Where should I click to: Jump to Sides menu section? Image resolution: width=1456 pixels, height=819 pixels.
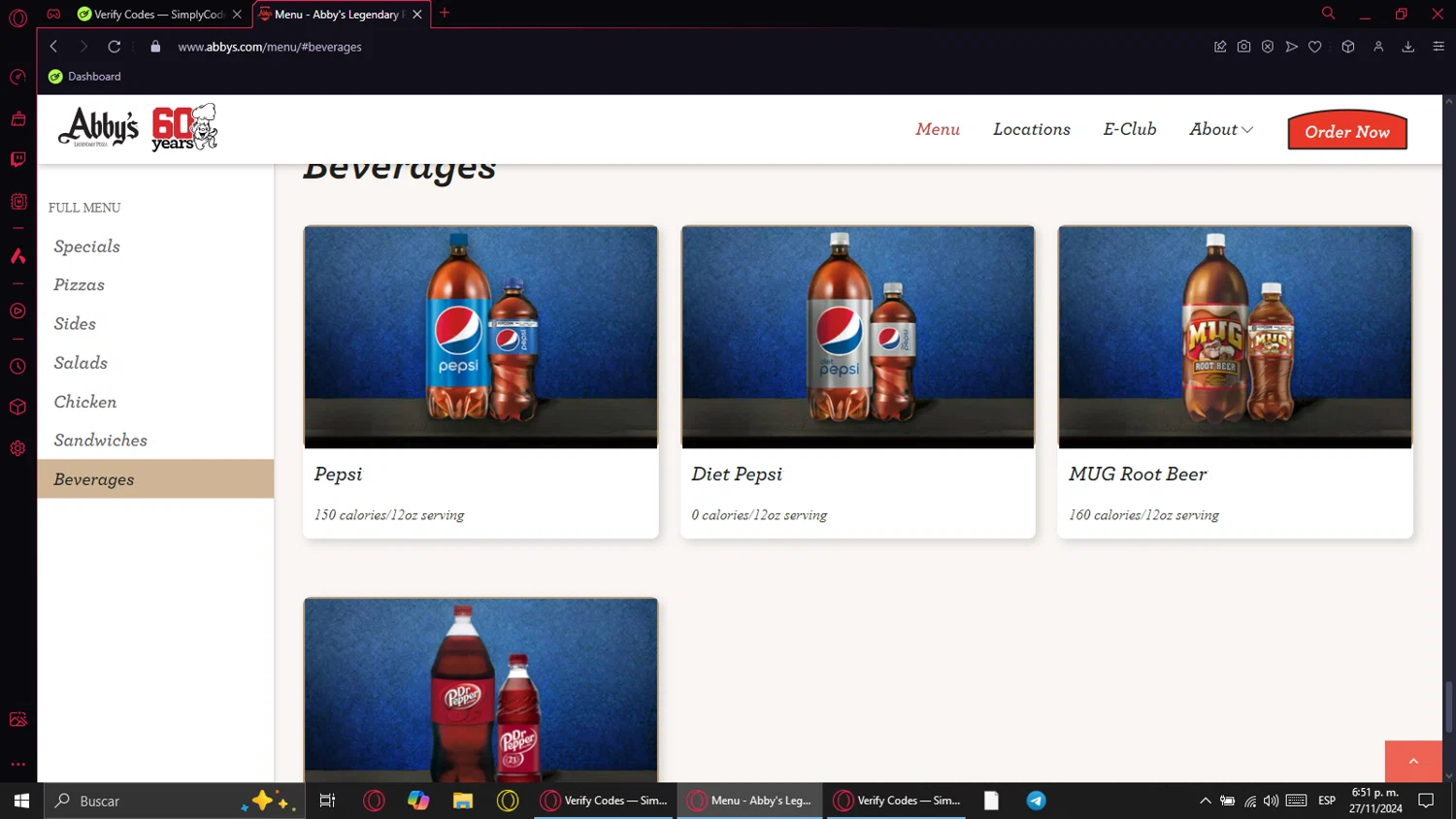click(75, 324)
